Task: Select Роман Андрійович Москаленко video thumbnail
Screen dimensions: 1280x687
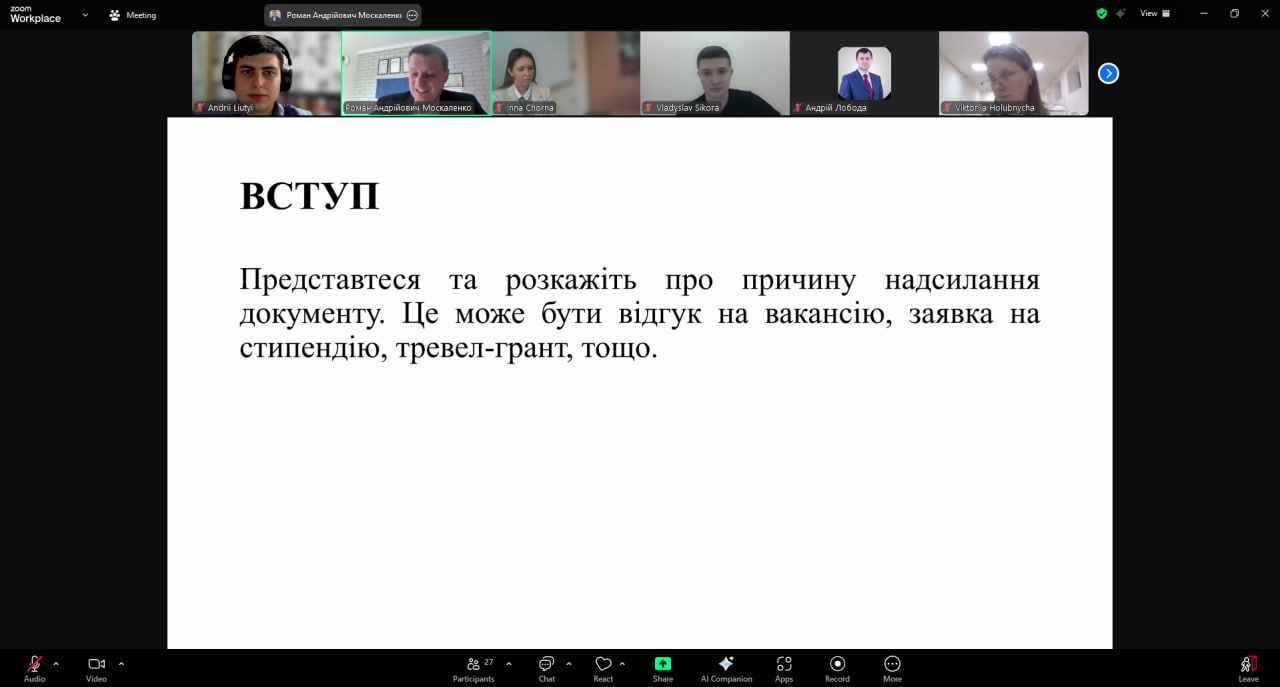Action: [416, 73]
